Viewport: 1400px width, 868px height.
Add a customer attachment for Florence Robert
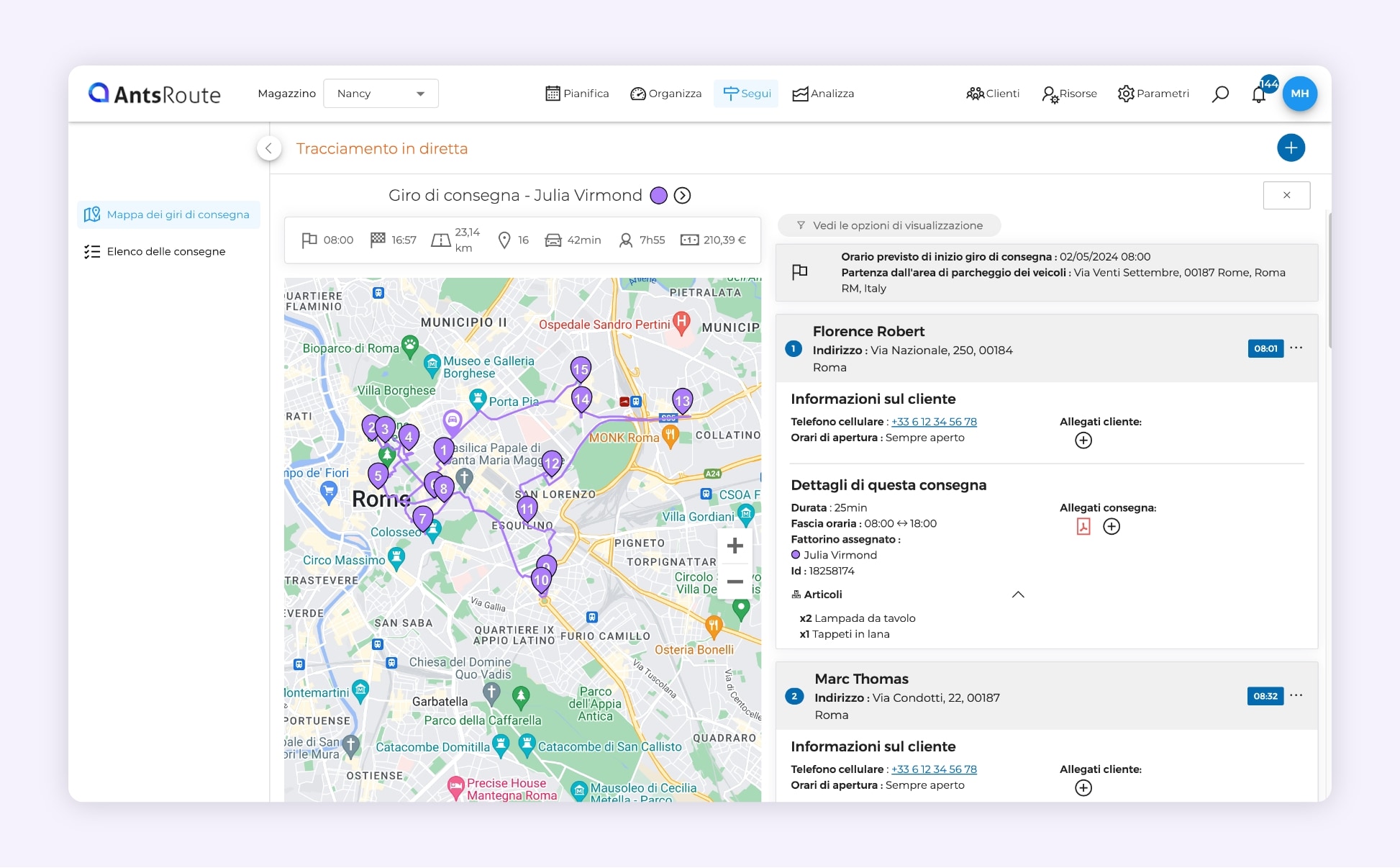click(x=1083, y=440)
